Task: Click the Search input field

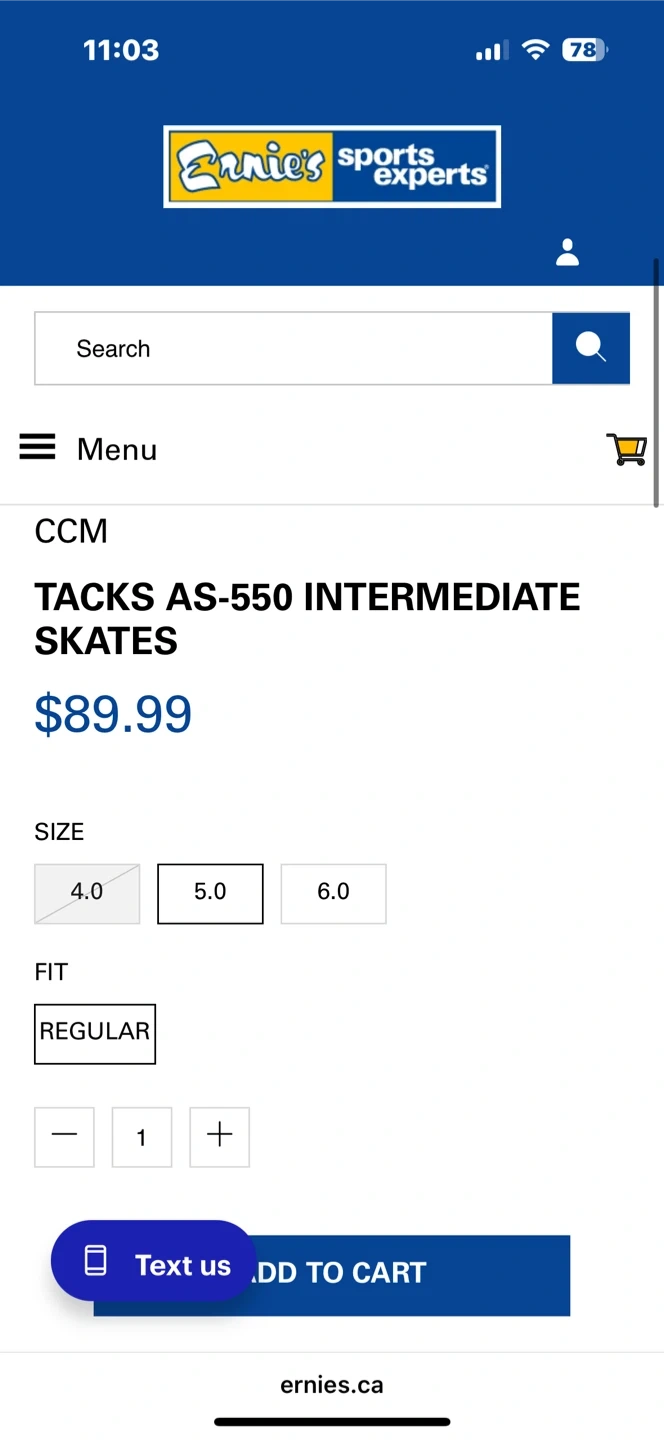Action: (x=293, y=348)
